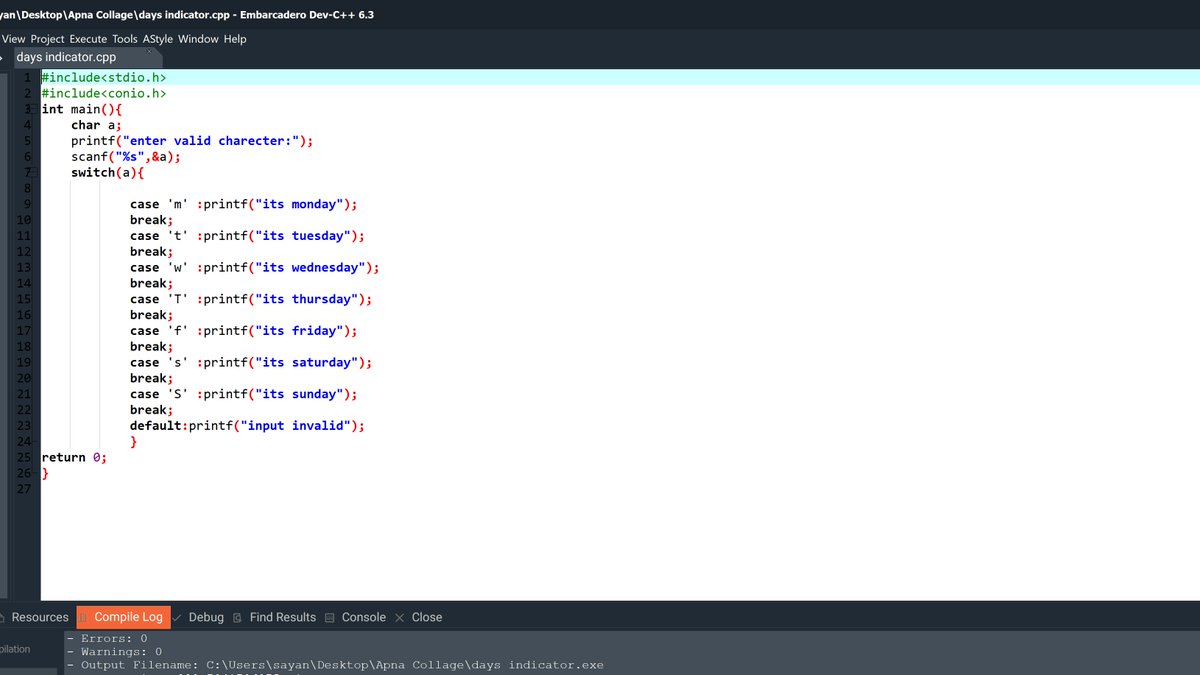
Task: Click the fold marker at line 24
Action: (x=33, y=441)
